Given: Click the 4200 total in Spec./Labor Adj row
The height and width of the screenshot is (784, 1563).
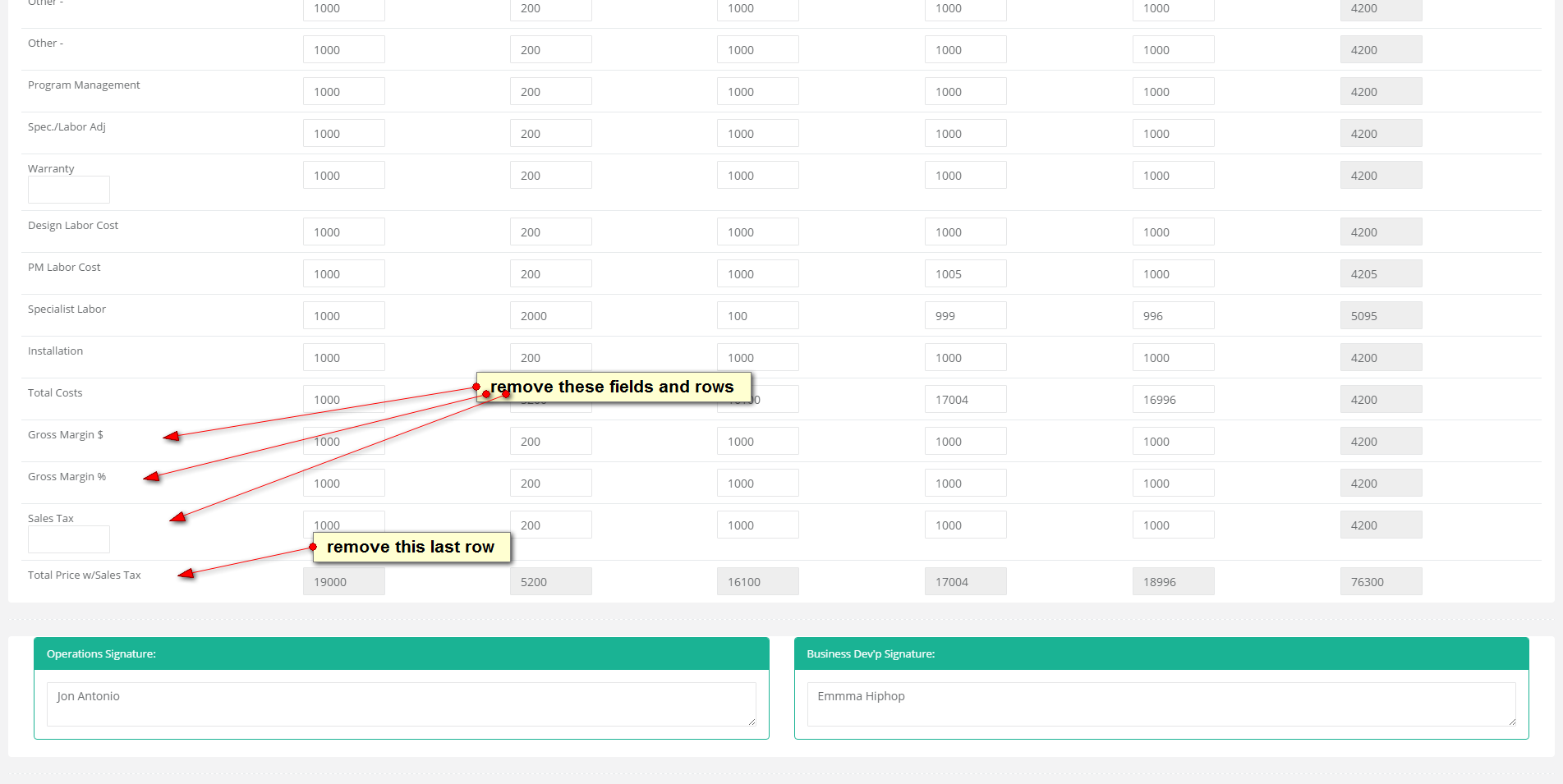Looking at the screenshot, I should (1381, 133).
